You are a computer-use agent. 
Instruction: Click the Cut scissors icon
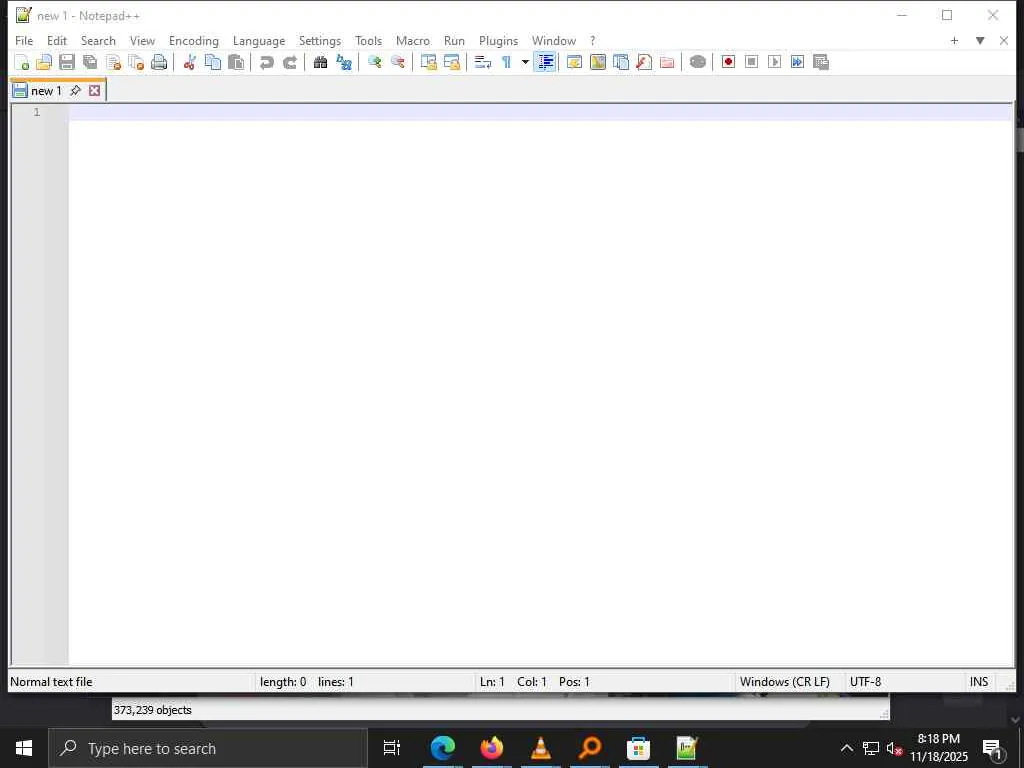point(189,62)
